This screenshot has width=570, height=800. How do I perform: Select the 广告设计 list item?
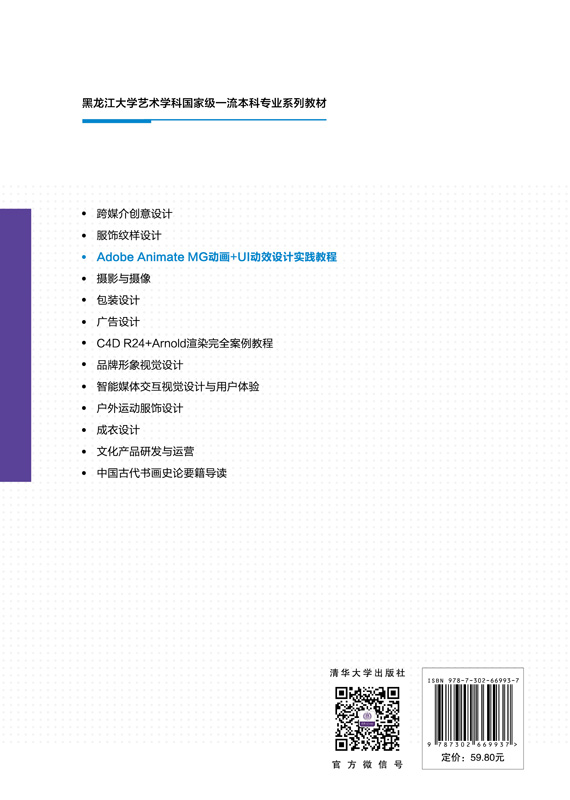click(118, 321)
